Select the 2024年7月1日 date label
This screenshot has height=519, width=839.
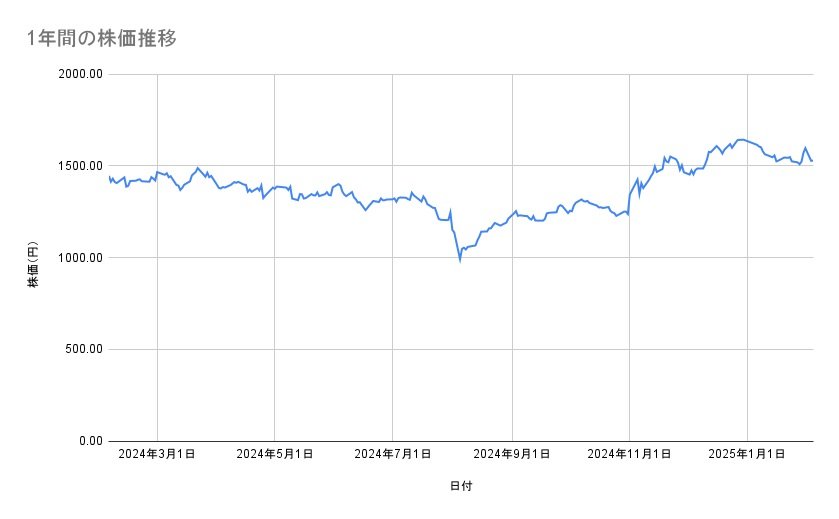[x=393, y=454]
